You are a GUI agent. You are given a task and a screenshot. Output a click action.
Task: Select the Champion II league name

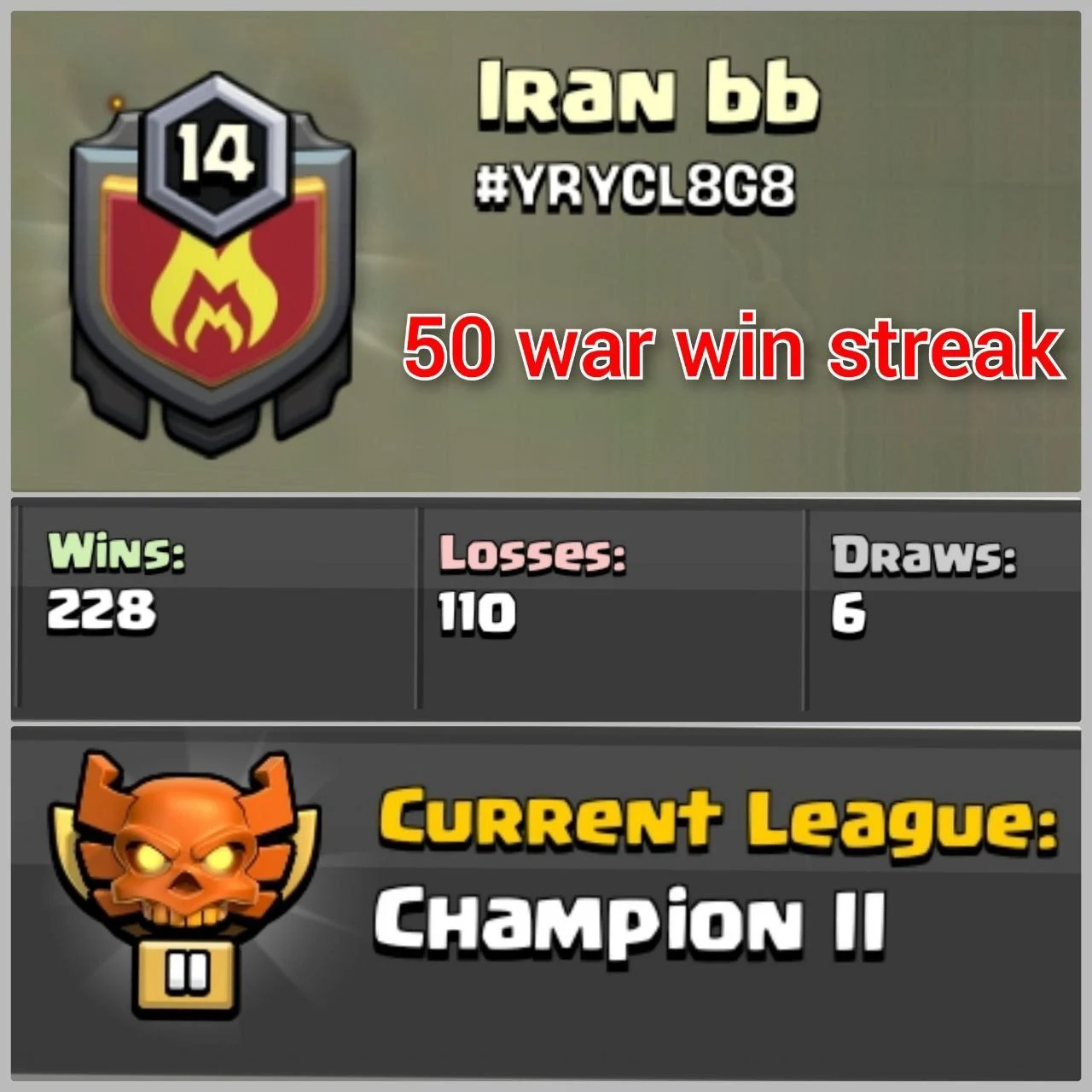(630, 922)
